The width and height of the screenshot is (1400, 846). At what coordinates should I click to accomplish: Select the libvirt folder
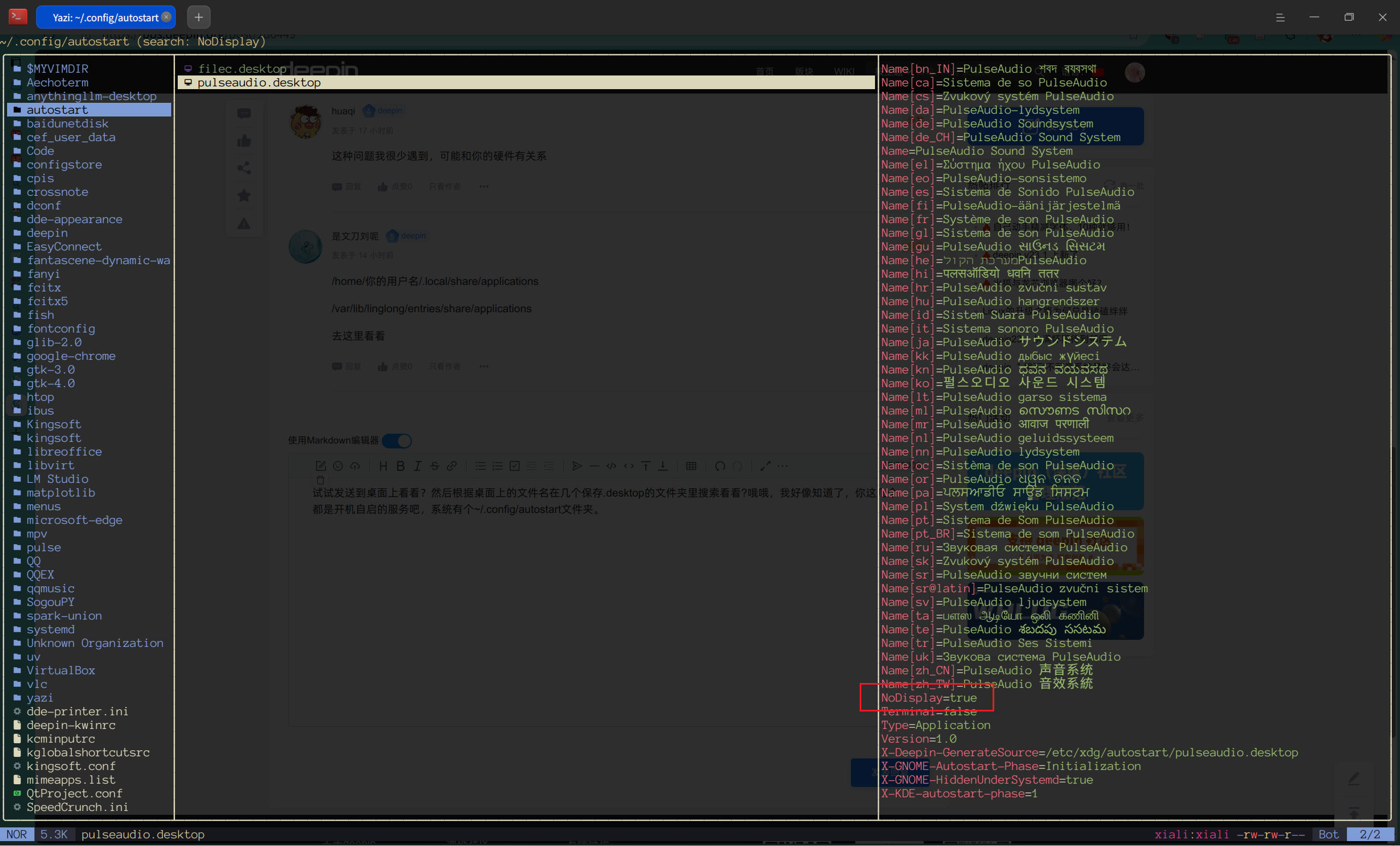(x=89, y=465)
